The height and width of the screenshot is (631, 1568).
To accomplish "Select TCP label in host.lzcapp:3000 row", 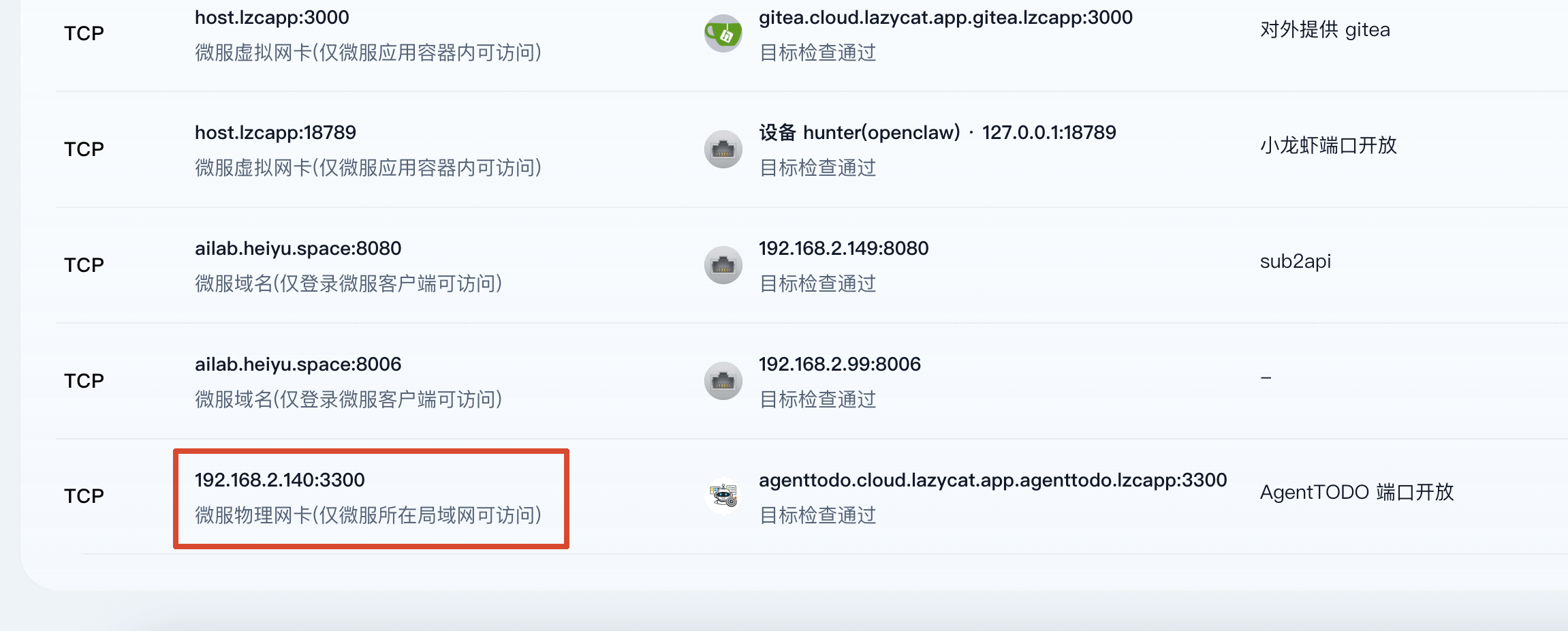I will click(84, 33).
